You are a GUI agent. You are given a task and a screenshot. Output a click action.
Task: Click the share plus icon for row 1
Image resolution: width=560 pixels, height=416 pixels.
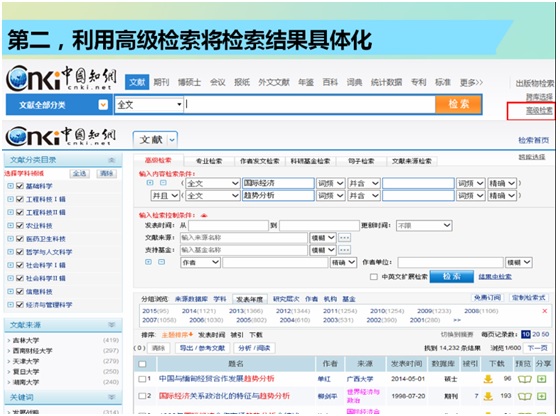(542, 379)
